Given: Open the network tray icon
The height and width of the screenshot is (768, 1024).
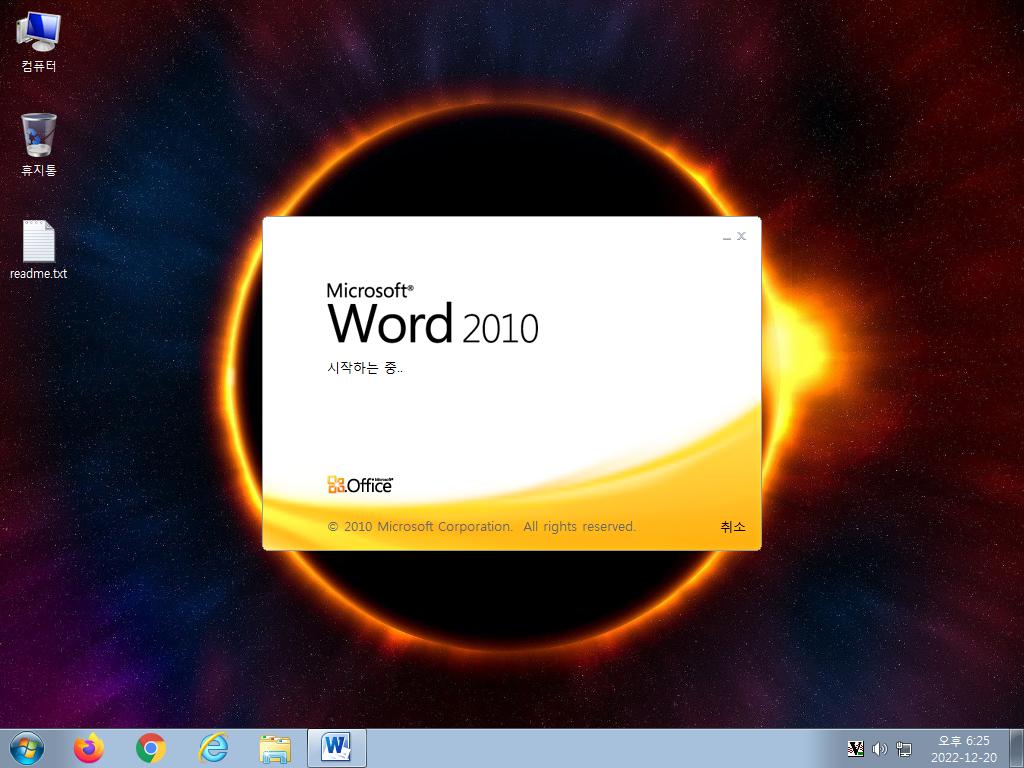Looking at the screenshot, I should click(x=904, y=748).
